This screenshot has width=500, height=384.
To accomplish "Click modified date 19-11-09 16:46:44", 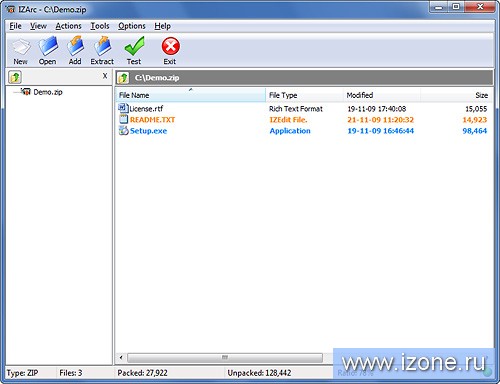I will pyautogui.click(x=380, y=131).
